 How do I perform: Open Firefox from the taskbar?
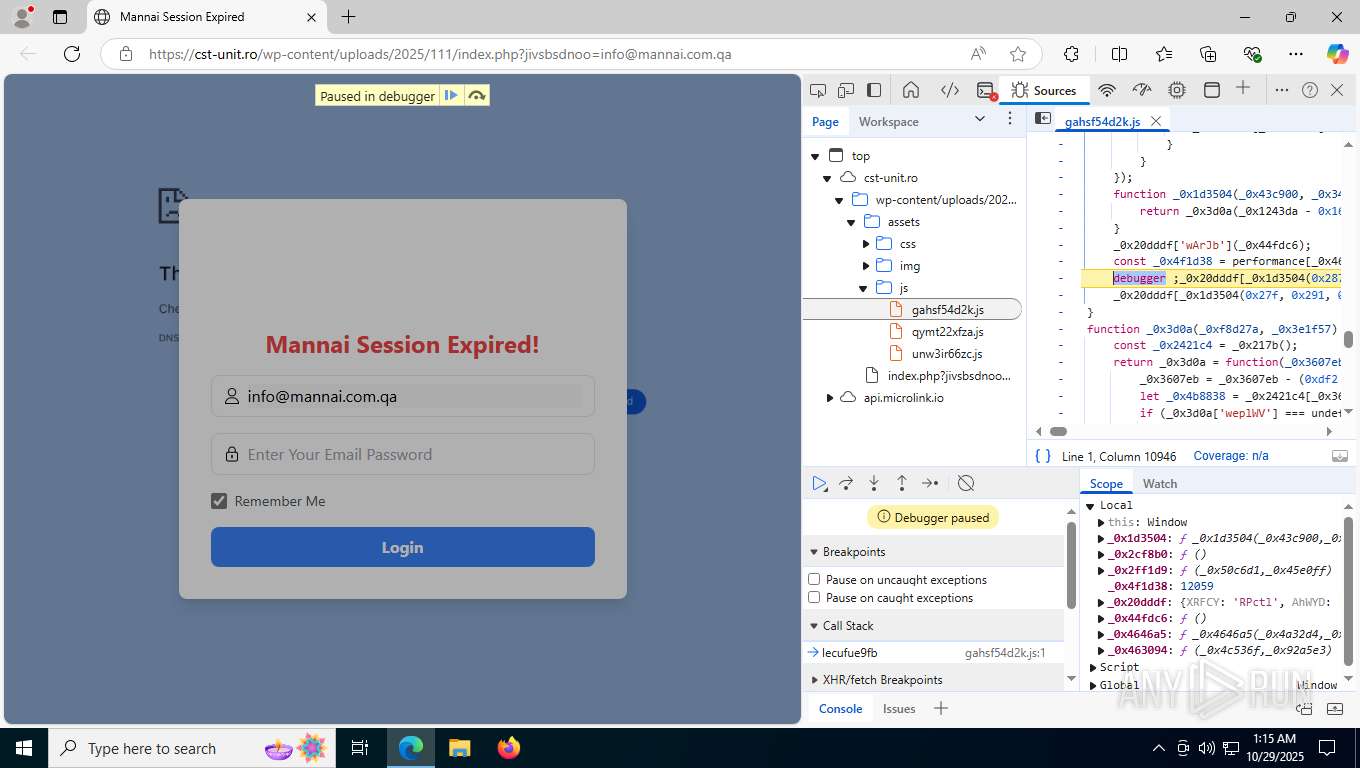tap(509, 748)
